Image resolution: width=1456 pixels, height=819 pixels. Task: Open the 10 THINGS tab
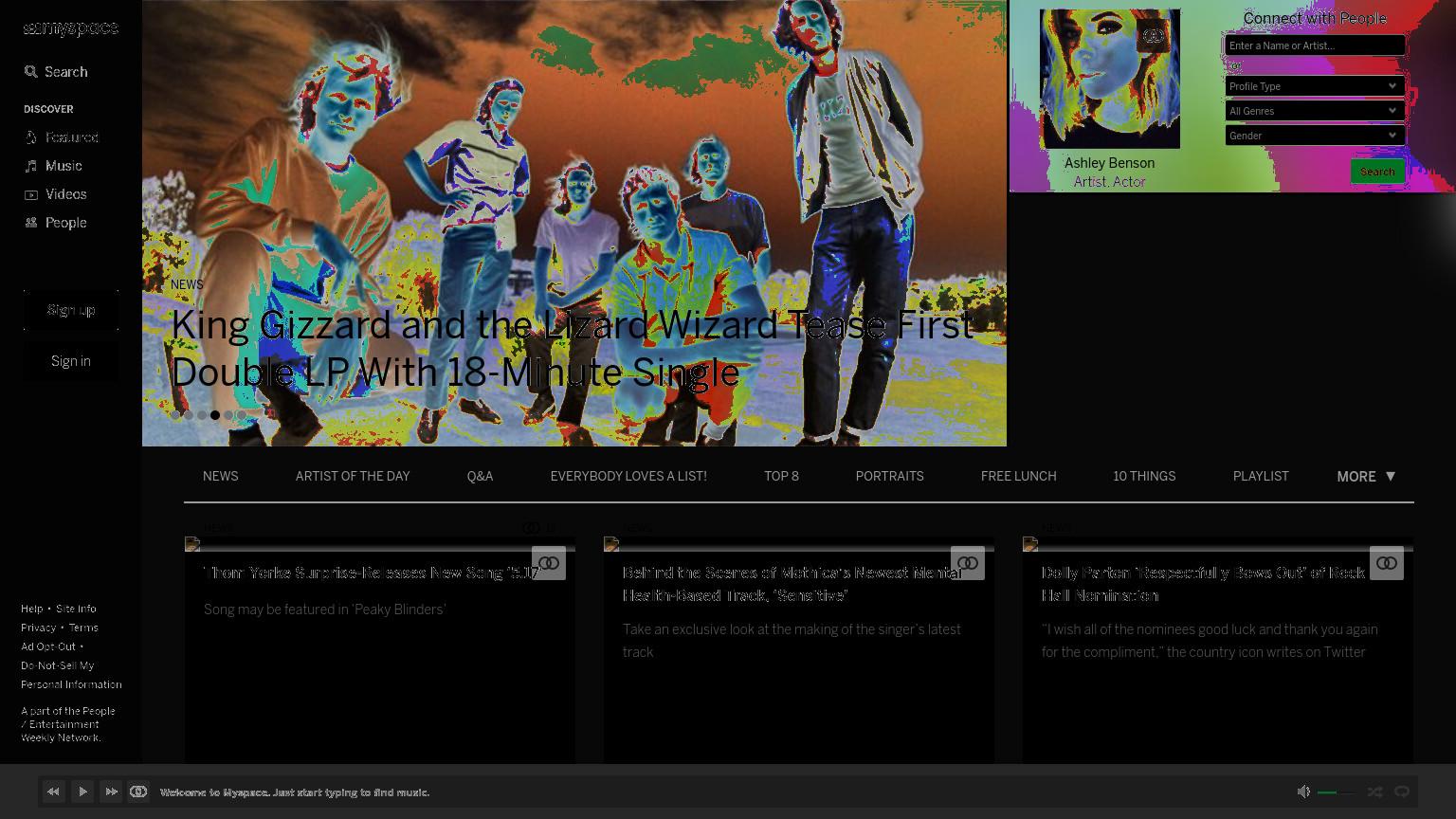pyautogui.click(x=1144, y=477)
